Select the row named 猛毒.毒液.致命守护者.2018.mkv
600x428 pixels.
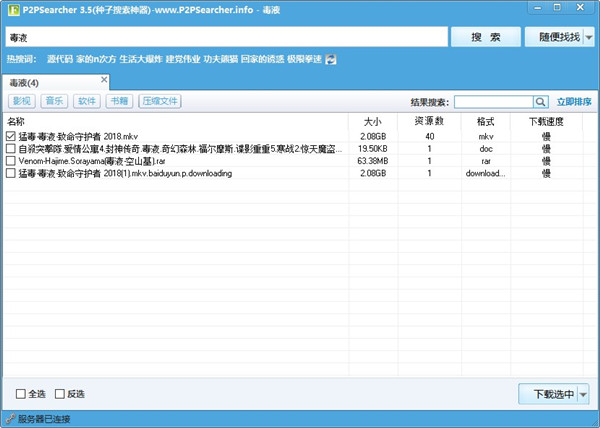[78, 136]
